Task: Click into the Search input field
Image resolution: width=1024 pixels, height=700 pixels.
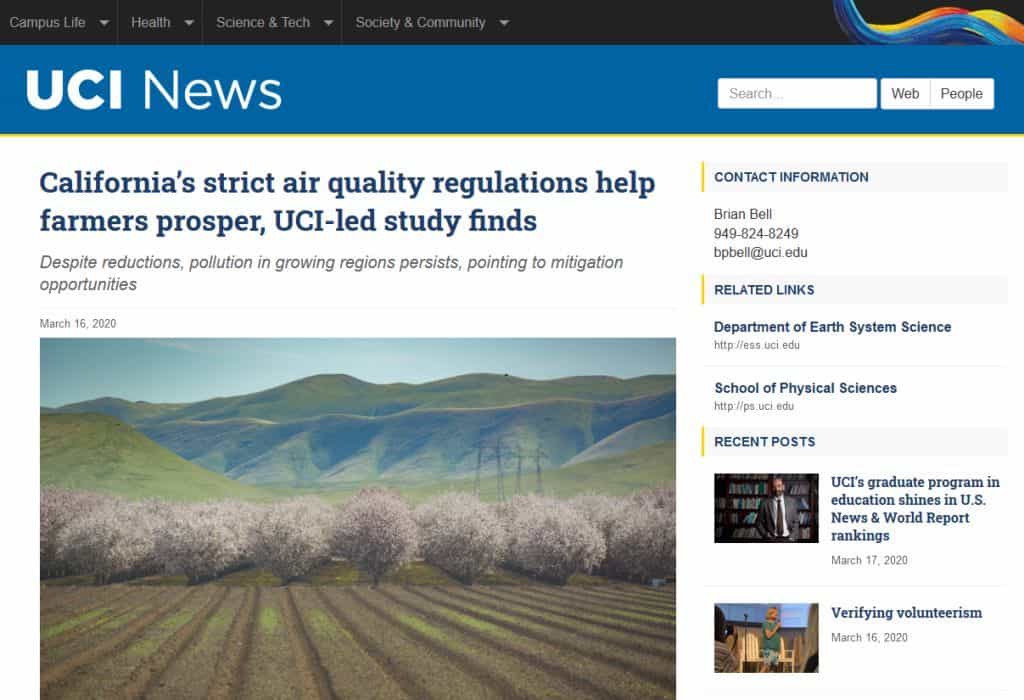Action: (796, 93)
